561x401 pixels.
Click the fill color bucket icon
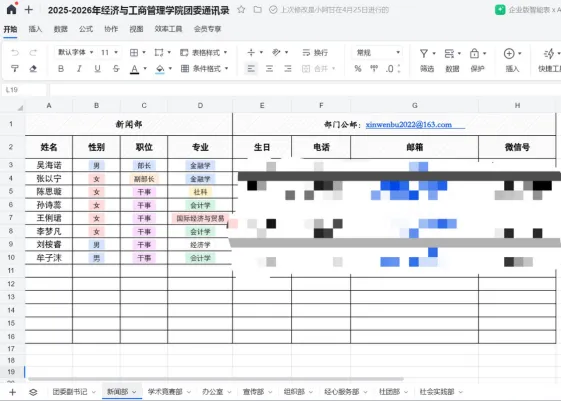[160, 69]
